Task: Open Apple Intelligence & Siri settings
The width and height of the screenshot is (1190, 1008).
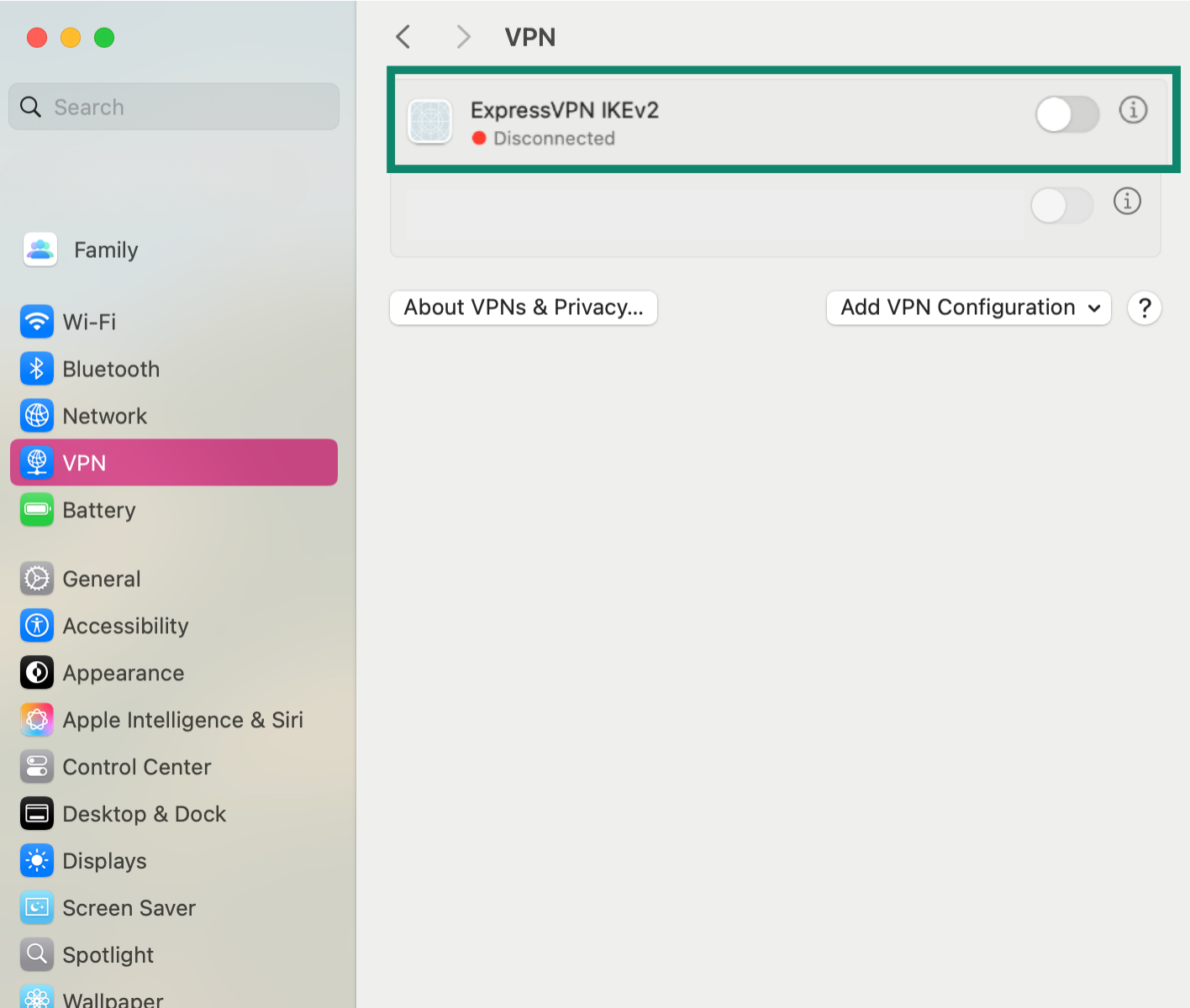Action: pyautogui.click(x=36, y=719)
